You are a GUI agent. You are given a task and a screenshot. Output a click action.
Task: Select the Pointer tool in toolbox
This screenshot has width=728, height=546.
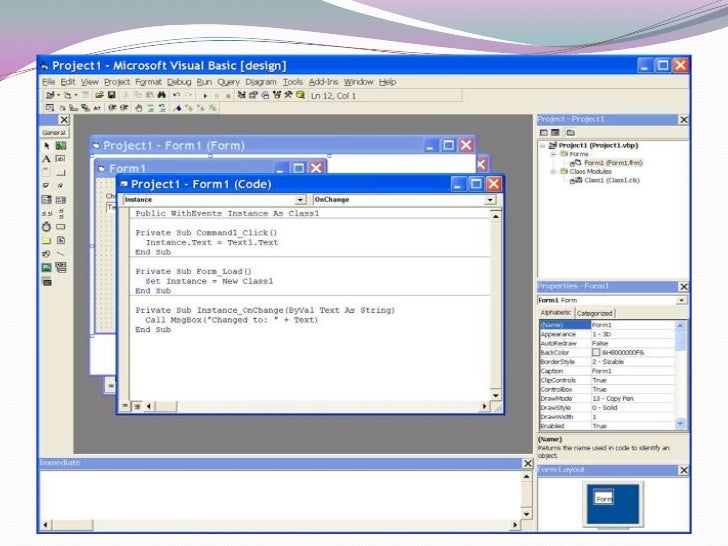click(46, 146)
